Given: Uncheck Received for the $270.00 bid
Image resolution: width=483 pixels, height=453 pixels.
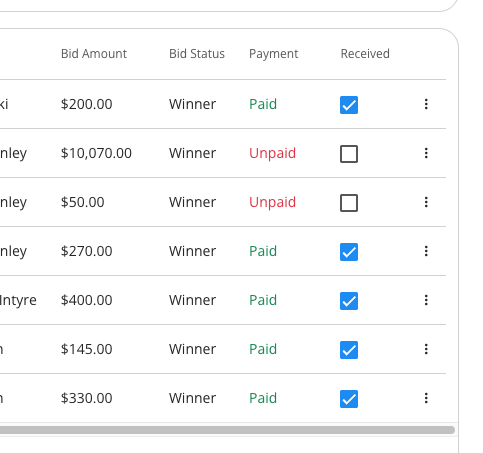Looking at the screenshot, I should (349, 252).
